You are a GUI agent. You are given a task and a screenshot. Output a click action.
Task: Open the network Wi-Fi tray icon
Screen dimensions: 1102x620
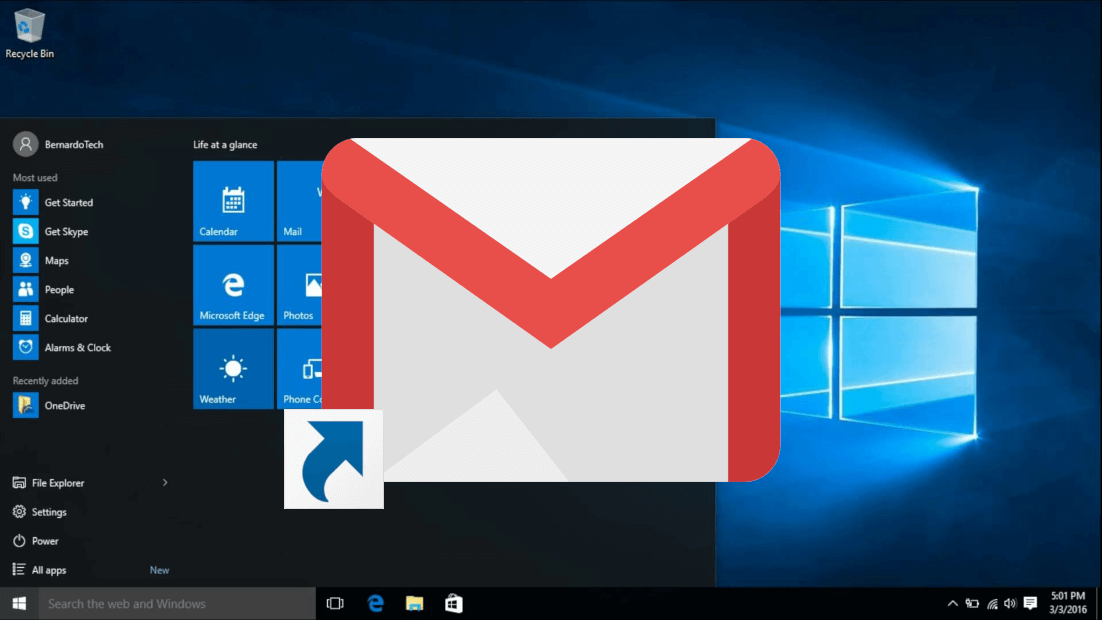tap(992, 604)
